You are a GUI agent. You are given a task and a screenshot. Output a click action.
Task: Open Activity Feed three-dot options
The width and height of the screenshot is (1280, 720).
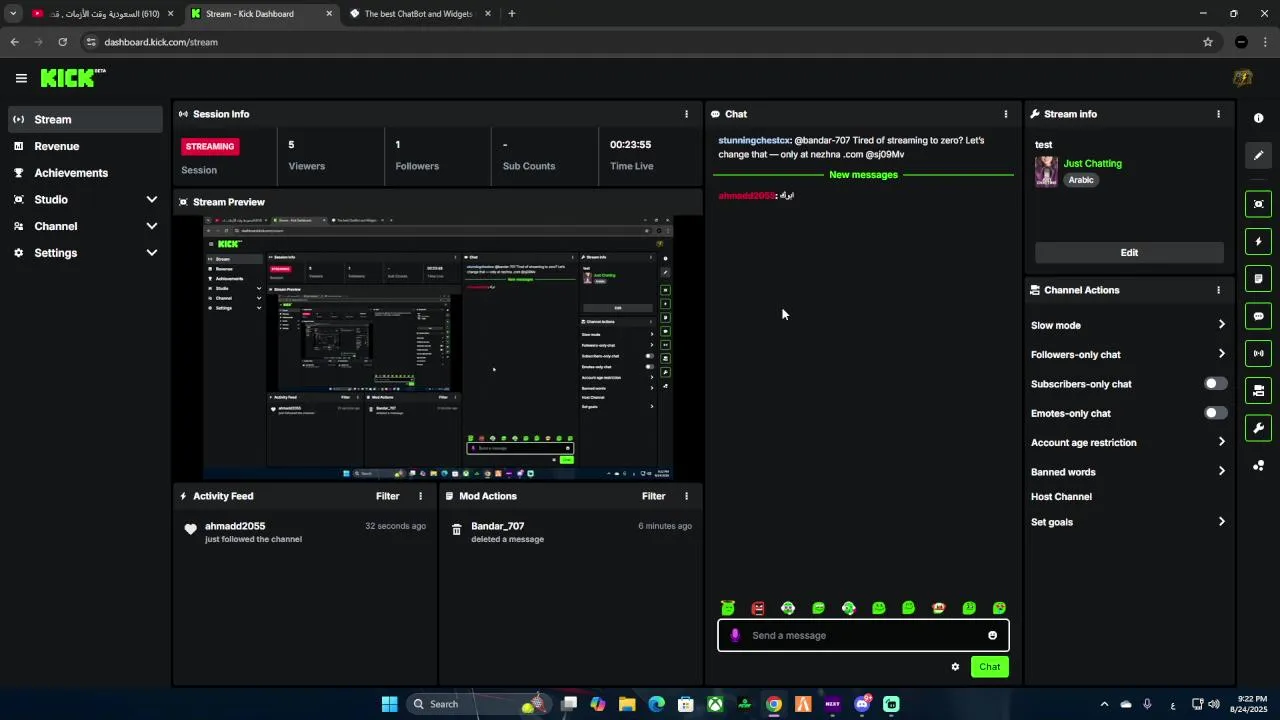[420, 496]
